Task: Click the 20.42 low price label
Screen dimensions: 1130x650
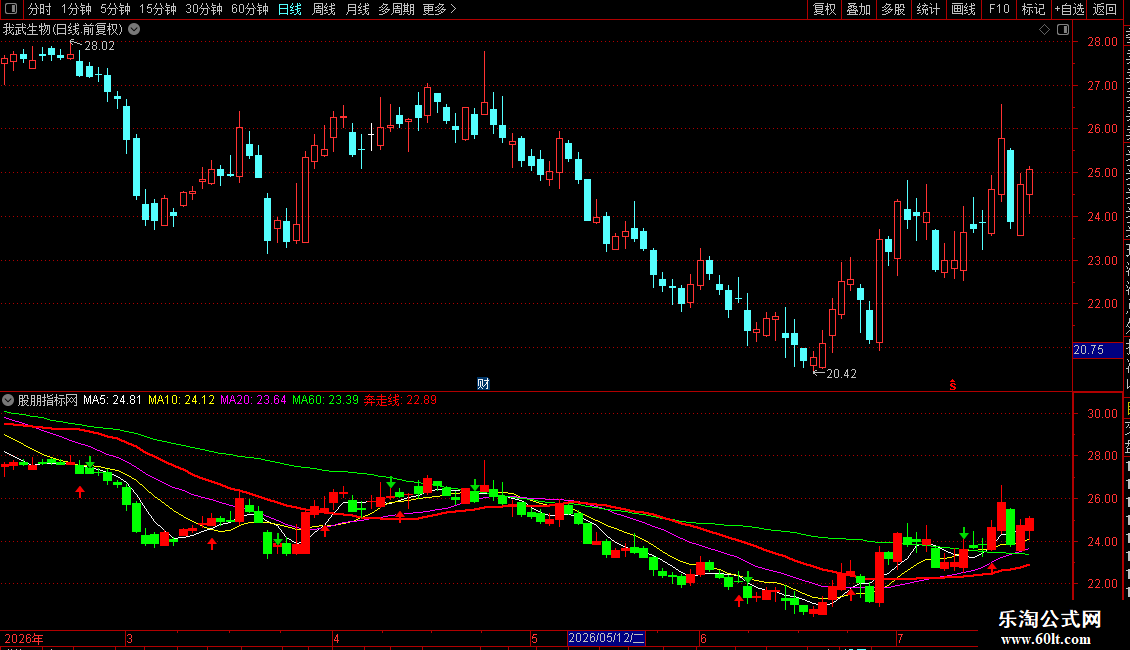Action: (x=841, y=373)
